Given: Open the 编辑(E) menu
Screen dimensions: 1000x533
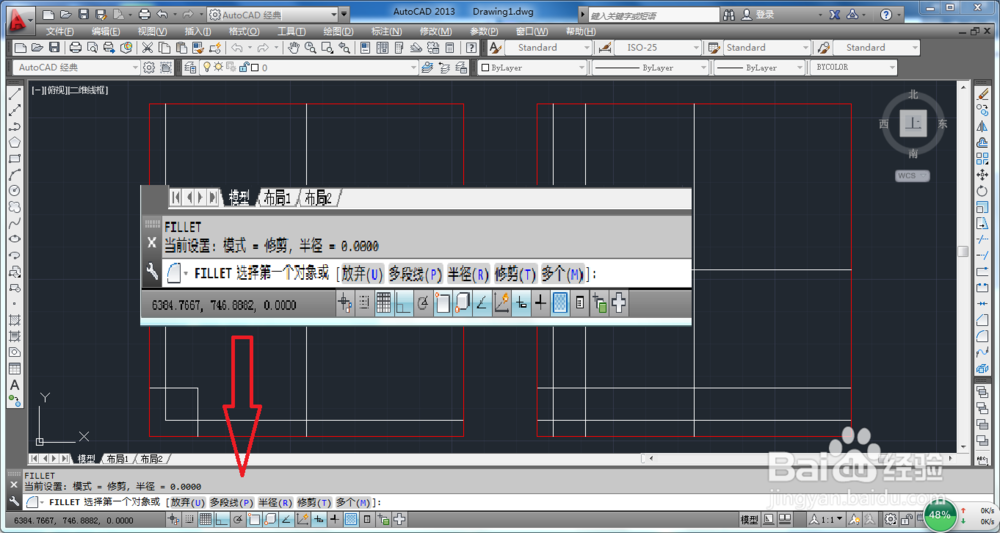Looking at the screenshot, I should tap(106, 31).
